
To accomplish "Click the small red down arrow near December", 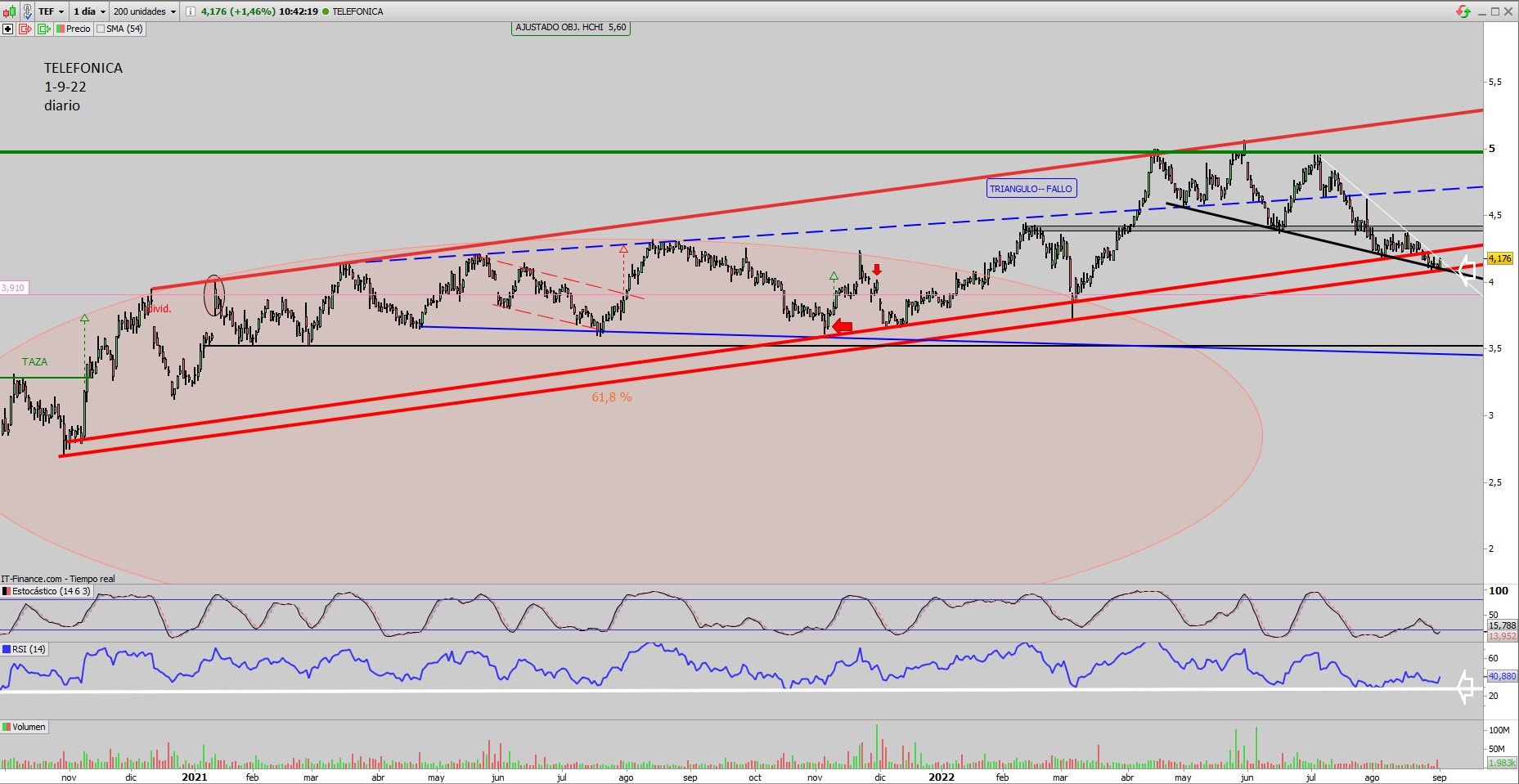I will tap(877, 270).
